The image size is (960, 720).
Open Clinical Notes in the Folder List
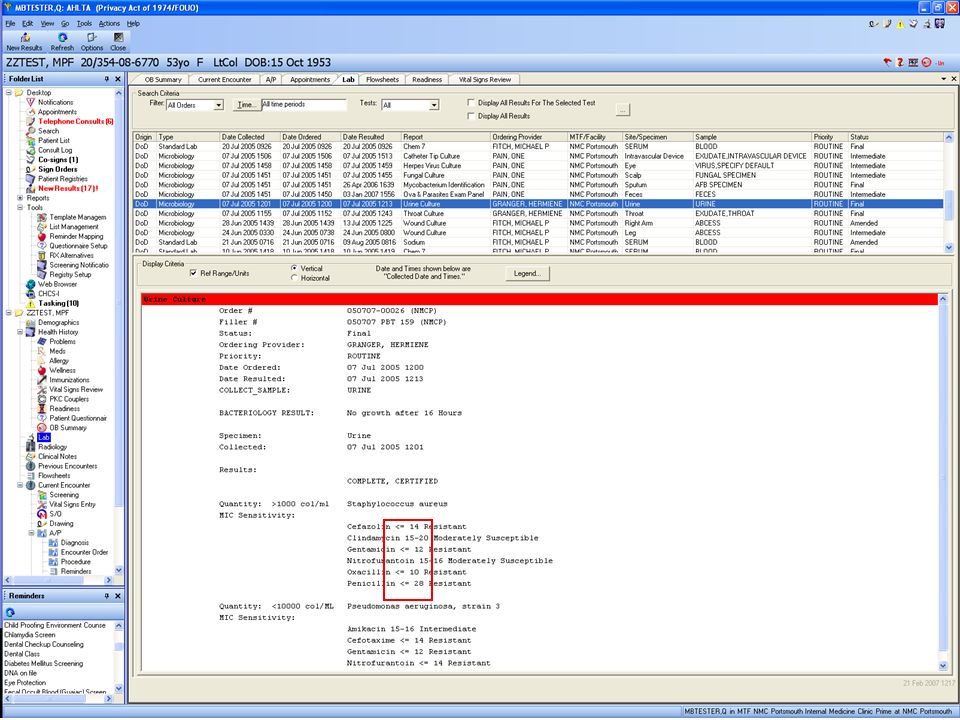[57, 456]
